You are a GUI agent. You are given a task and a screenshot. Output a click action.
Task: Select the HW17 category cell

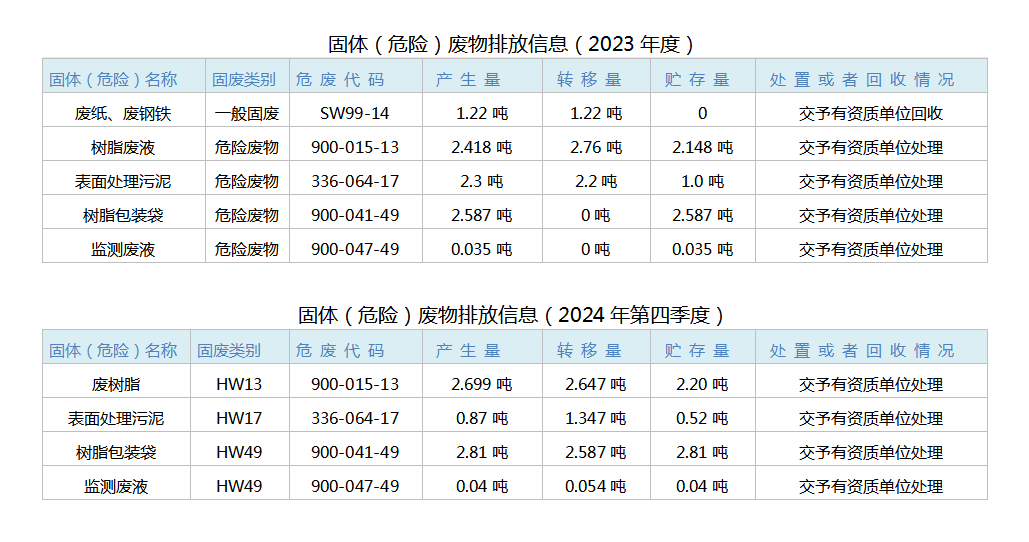point(239,418)
